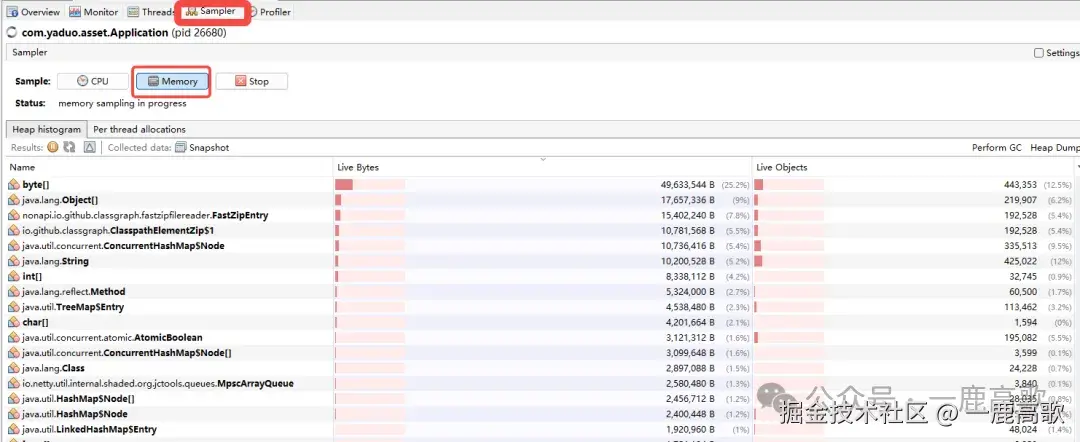Click the icon next to java.lang.Object[]
The height and width of the screenshot is (442, 1080).
[x=14, y=200]
